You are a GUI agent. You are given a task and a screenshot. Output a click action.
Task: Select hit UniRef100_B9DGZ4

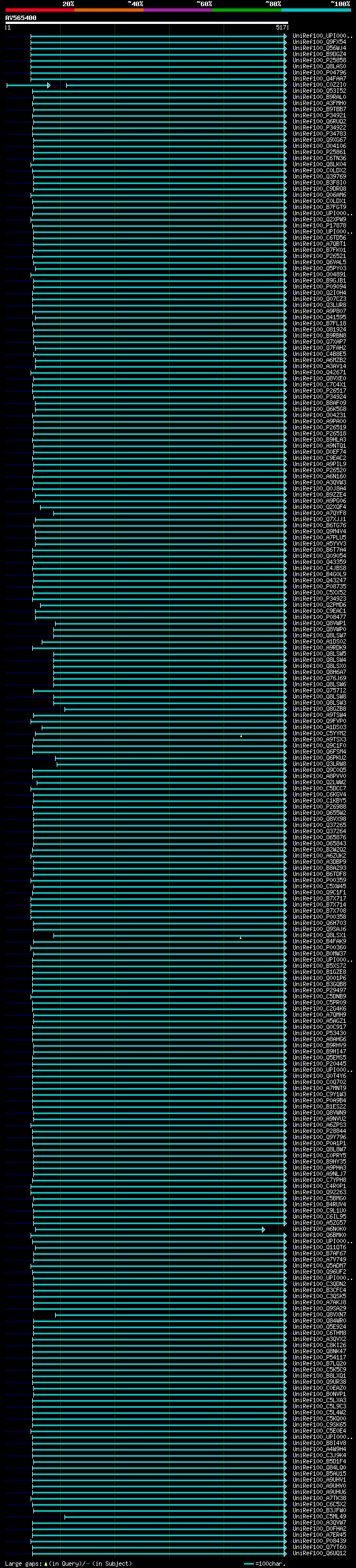click(x=319, y=54)
